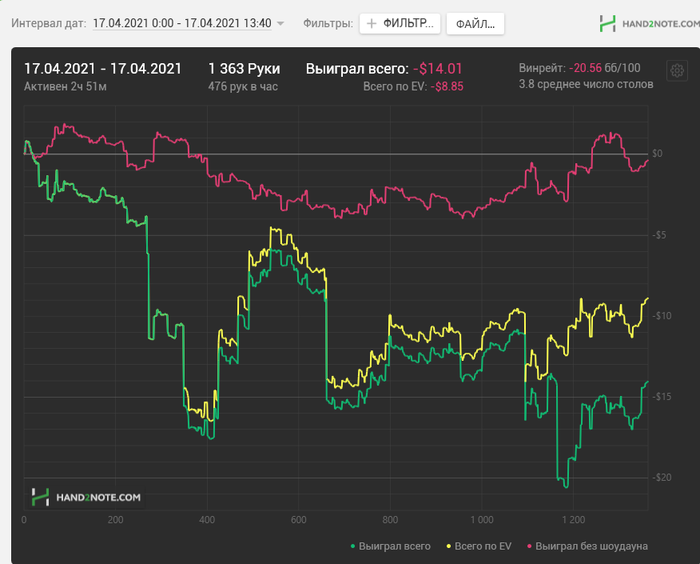The height and width of the screenshot is (564, 700).
Task: Open the graph settings gear icon
Action: pyautogui.click(x=677, y=71)
